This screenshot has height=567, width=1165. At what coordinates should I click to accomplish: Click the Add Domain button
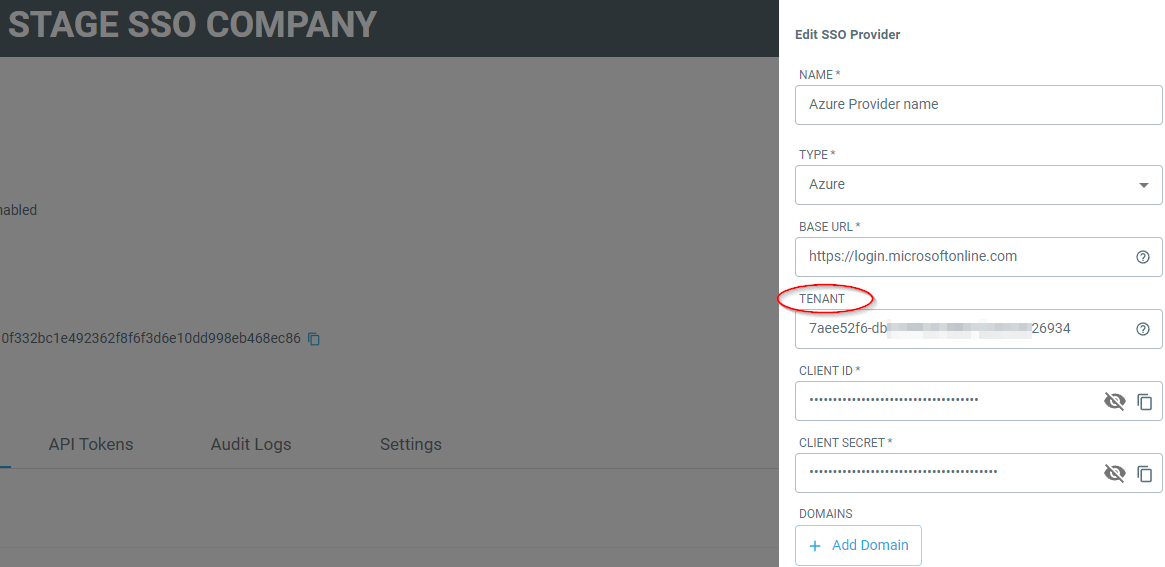click(x=858, y=545)
